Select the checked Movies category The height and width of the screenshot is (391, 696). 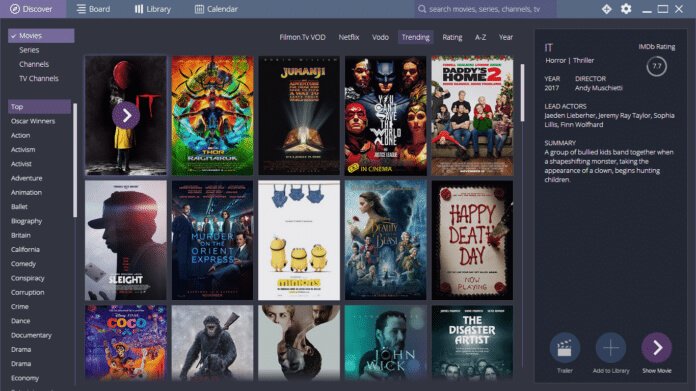(41, 36)
